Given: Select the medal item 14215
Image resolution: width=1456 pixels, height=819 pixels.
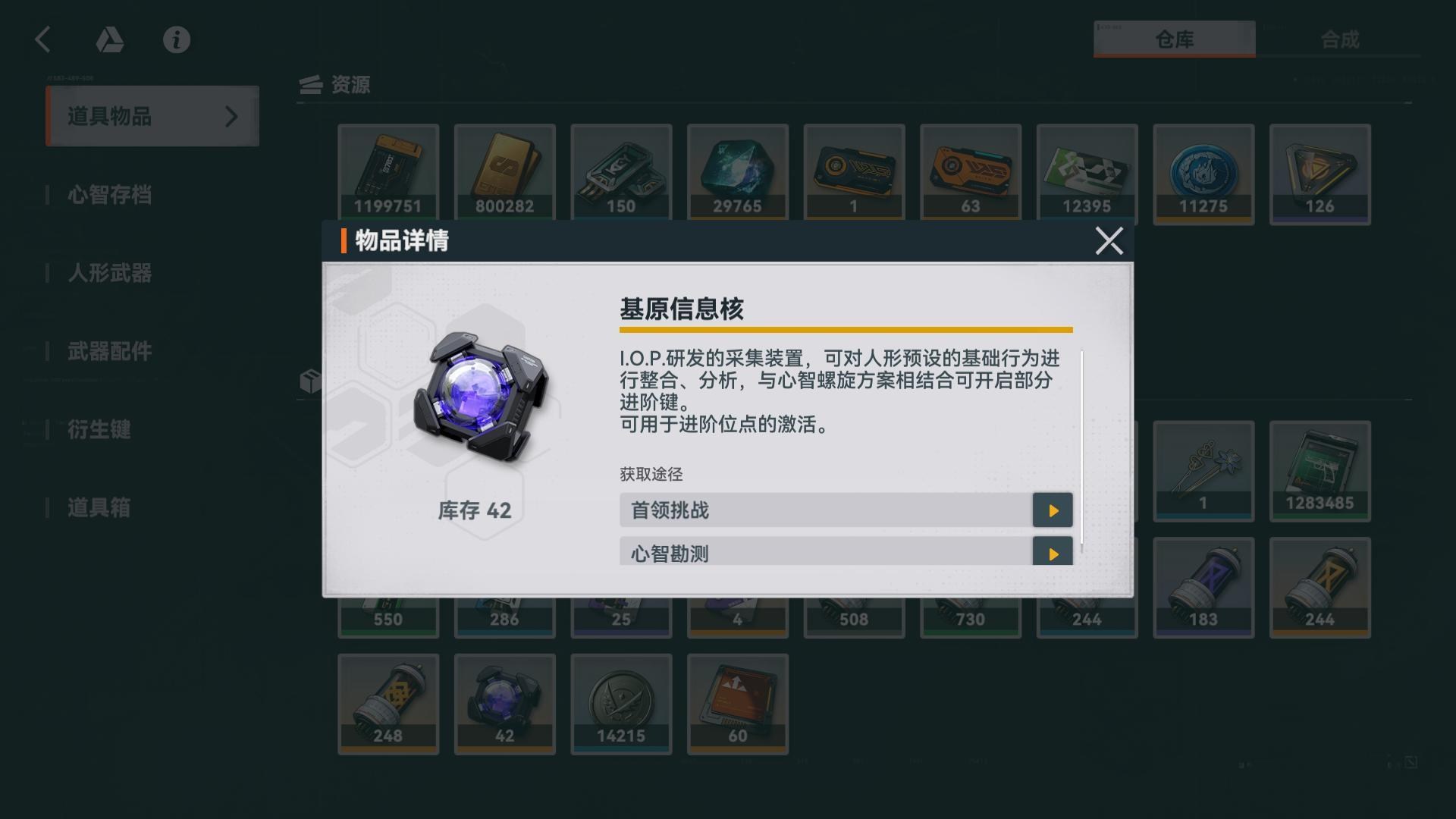Looking at the screenshot, I should click(621, 704).
